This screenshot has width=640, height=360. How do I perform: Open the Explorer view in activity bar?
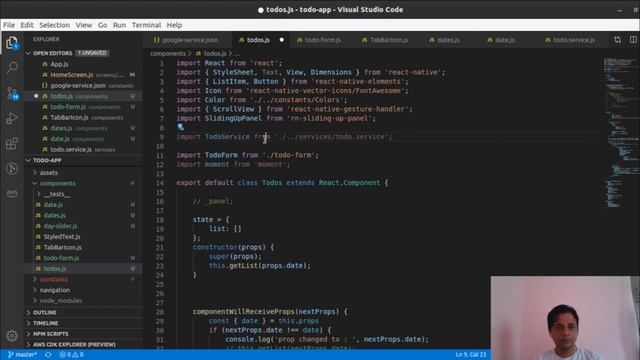tap(12, 42)
